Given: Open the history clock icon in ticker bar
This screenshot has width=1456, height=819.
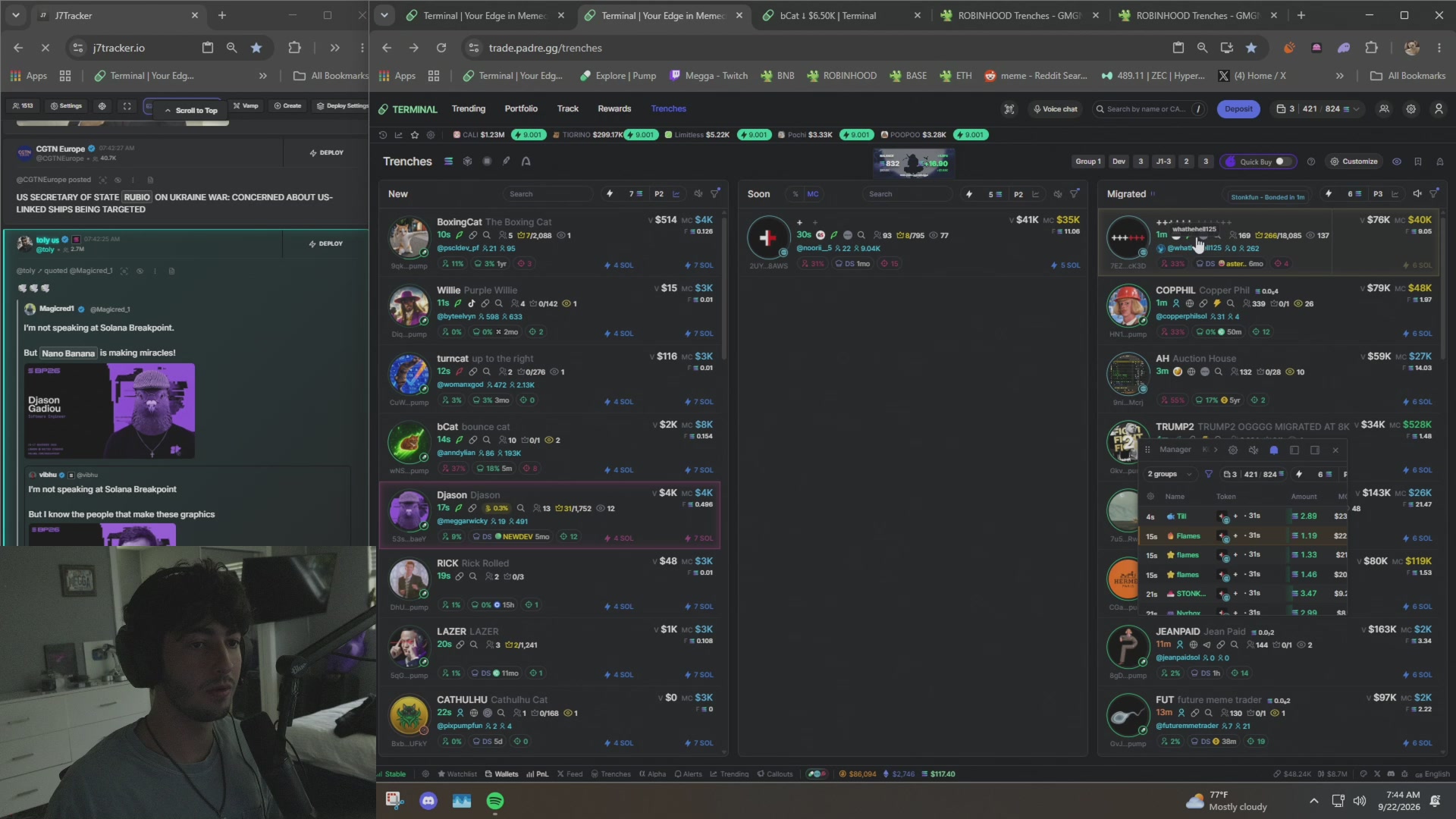Looking at the screenshot, I should pos(383,135).
